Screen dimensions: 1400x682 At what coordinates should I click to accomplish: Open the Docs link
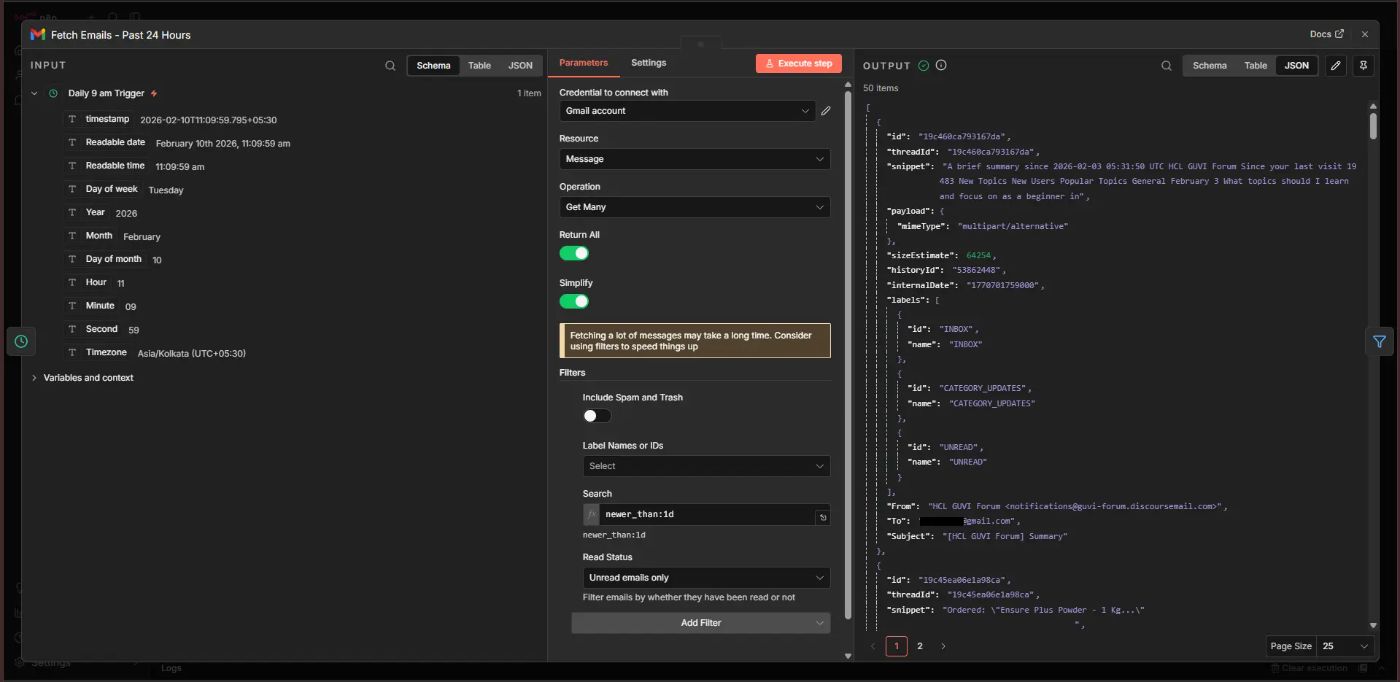(x=1326, y=34)
